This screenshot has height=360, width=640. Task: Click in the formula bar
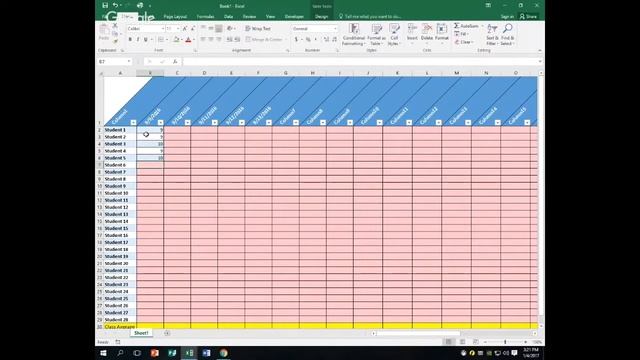[x=361, y=62]
